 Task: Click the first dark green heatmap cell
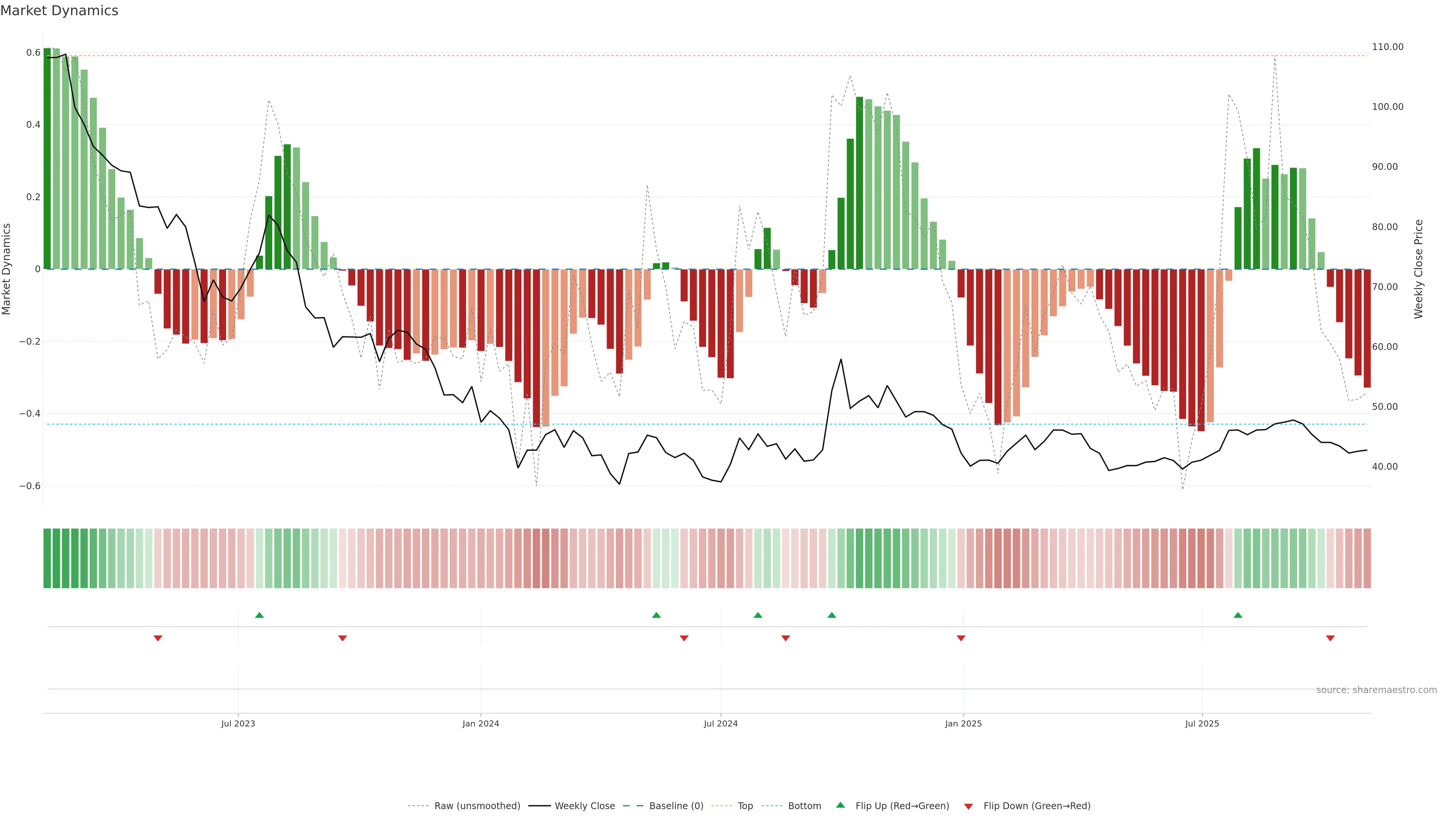pos(47,558)
